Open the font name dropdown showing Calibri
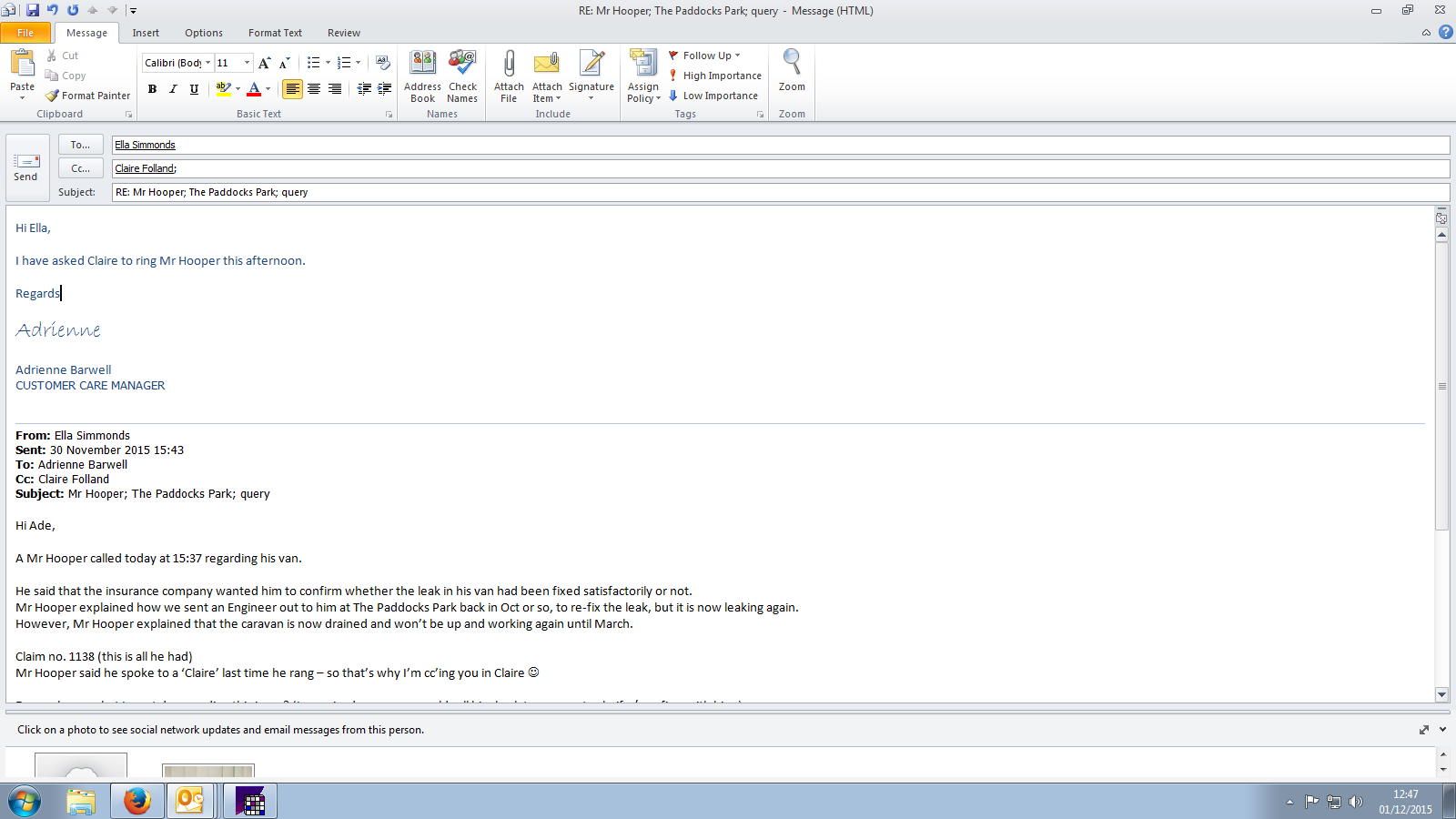The height and width of the screenshot is (819, 1456). [x=207, y=63]
